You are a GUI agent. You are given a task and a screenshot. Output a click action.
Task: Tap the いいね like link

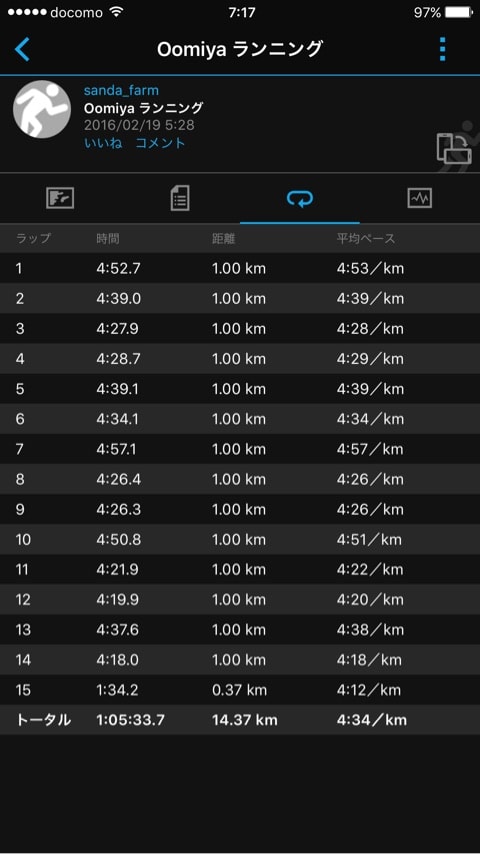(x=103, y=143)
